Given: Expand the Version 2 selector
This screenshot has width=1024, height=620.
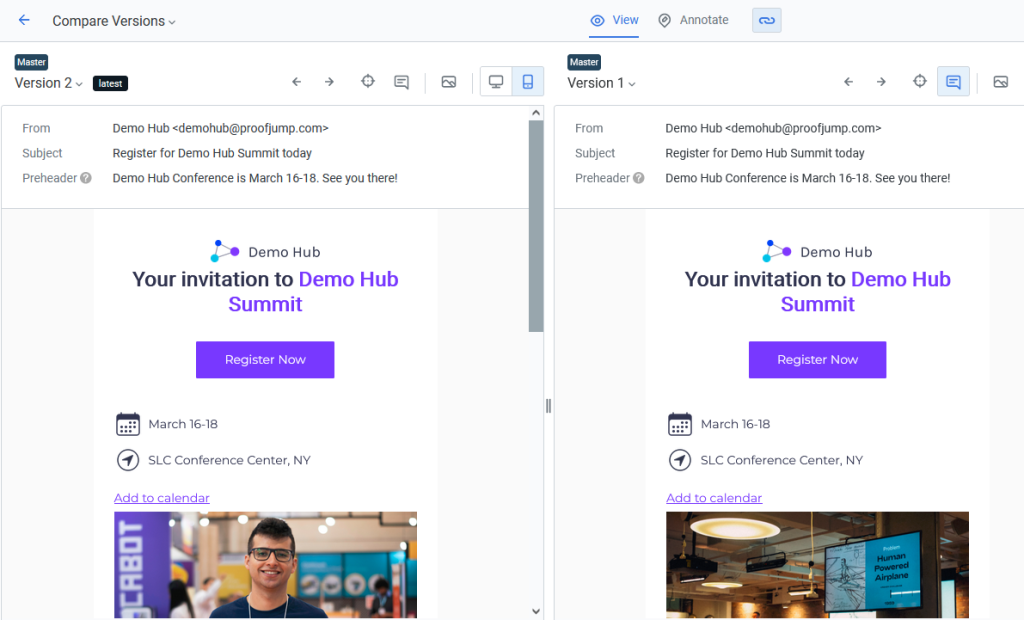Looking at the screenshot, I should pyautogui.click(x=48, y=83).
